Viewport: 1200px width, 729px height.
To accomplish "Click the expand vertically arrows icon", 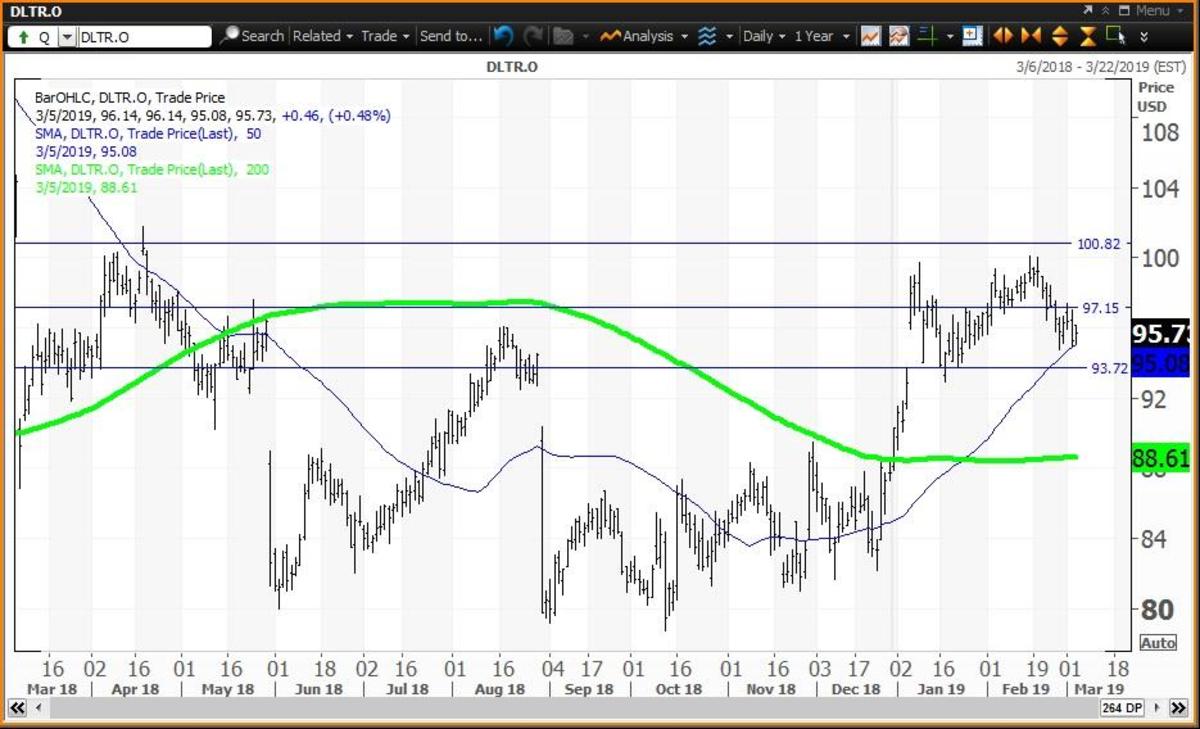I will (x=1060, y=36).
